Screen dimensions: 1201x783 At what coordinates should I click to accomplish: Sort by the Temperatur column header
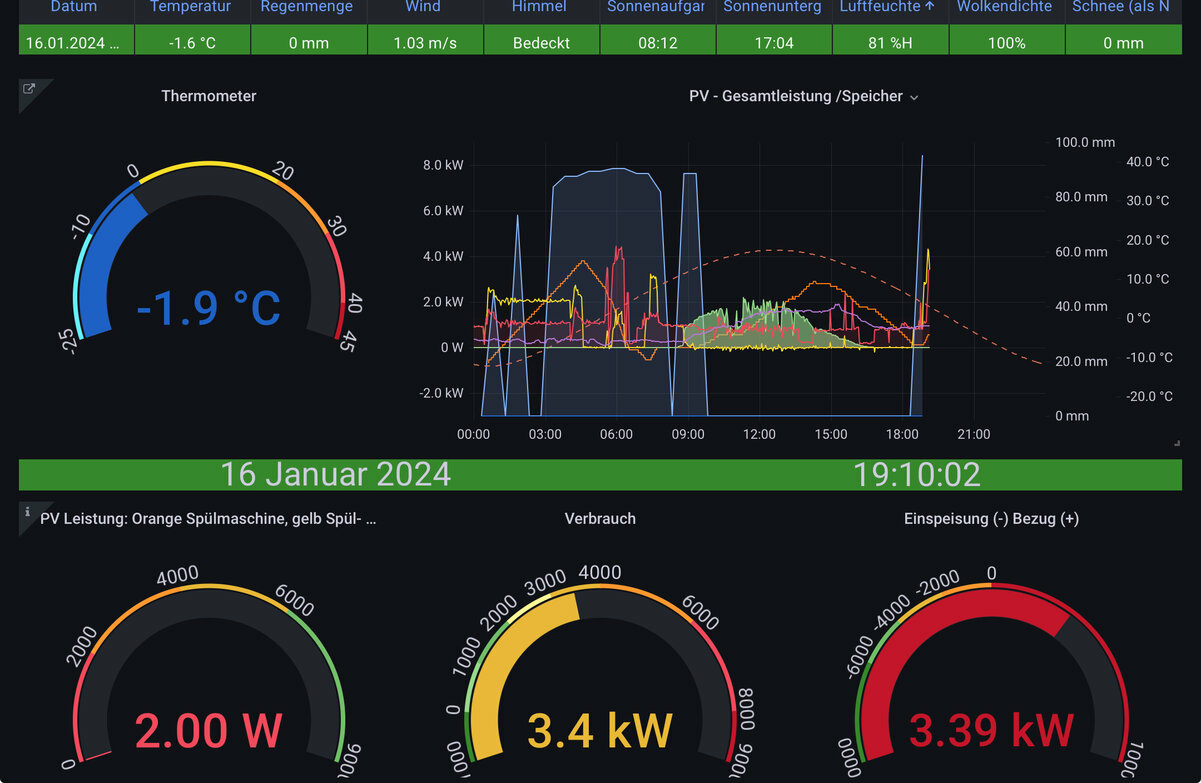[190, 7]
